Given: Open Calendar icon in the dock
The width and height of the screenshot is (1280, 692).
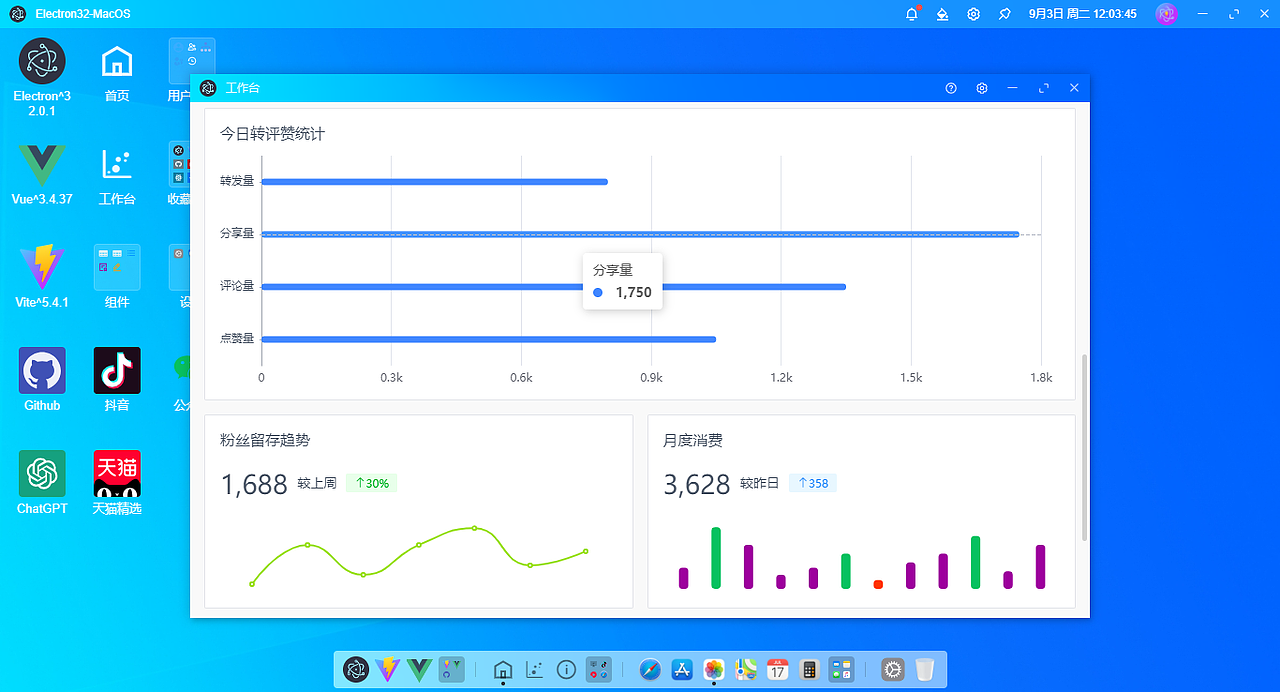Looking at the screenshot, I should click(777, 669).
